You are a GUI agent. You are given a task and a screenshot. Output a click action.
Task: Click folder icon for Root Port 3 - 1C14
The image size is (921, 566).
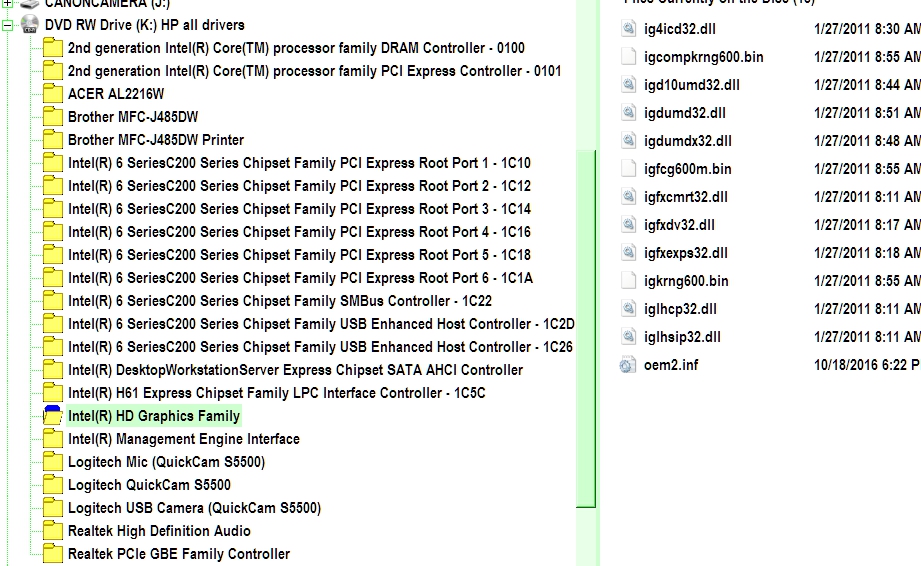click(x=52, y=208)
